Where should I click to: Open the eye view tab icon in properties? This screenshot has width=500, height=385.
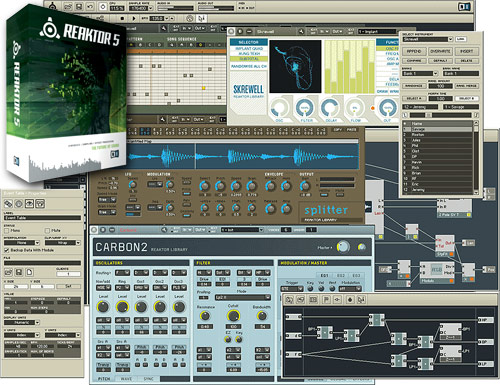pyautogui.click(x=29, y=203)
